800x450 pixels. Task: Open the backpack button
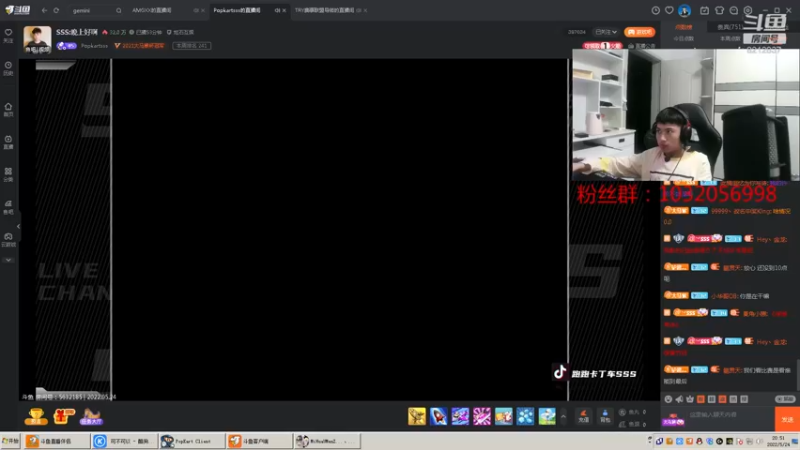pos(605,416)
